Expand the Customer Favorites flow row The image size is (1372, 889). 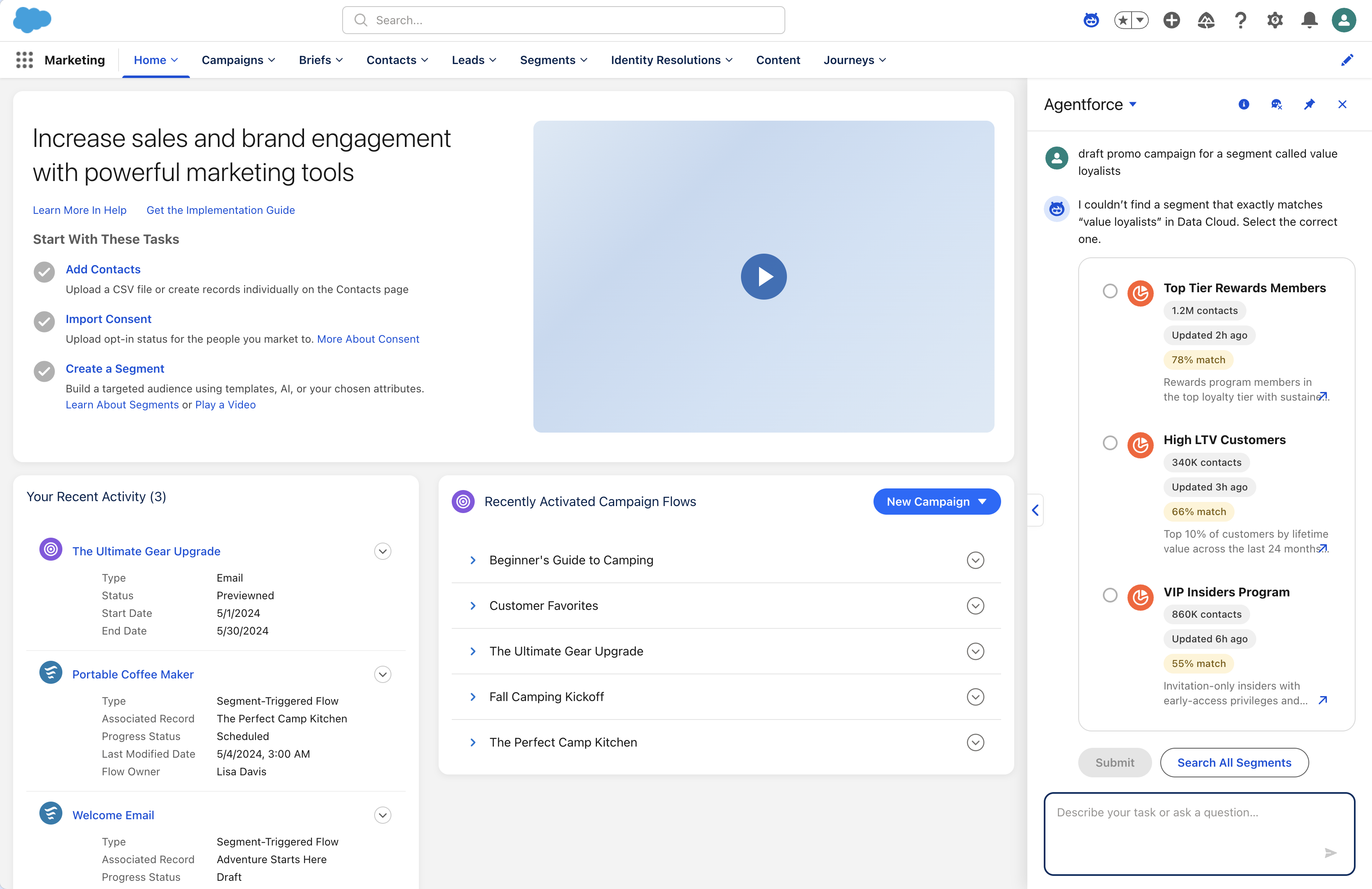click(473, 605)
